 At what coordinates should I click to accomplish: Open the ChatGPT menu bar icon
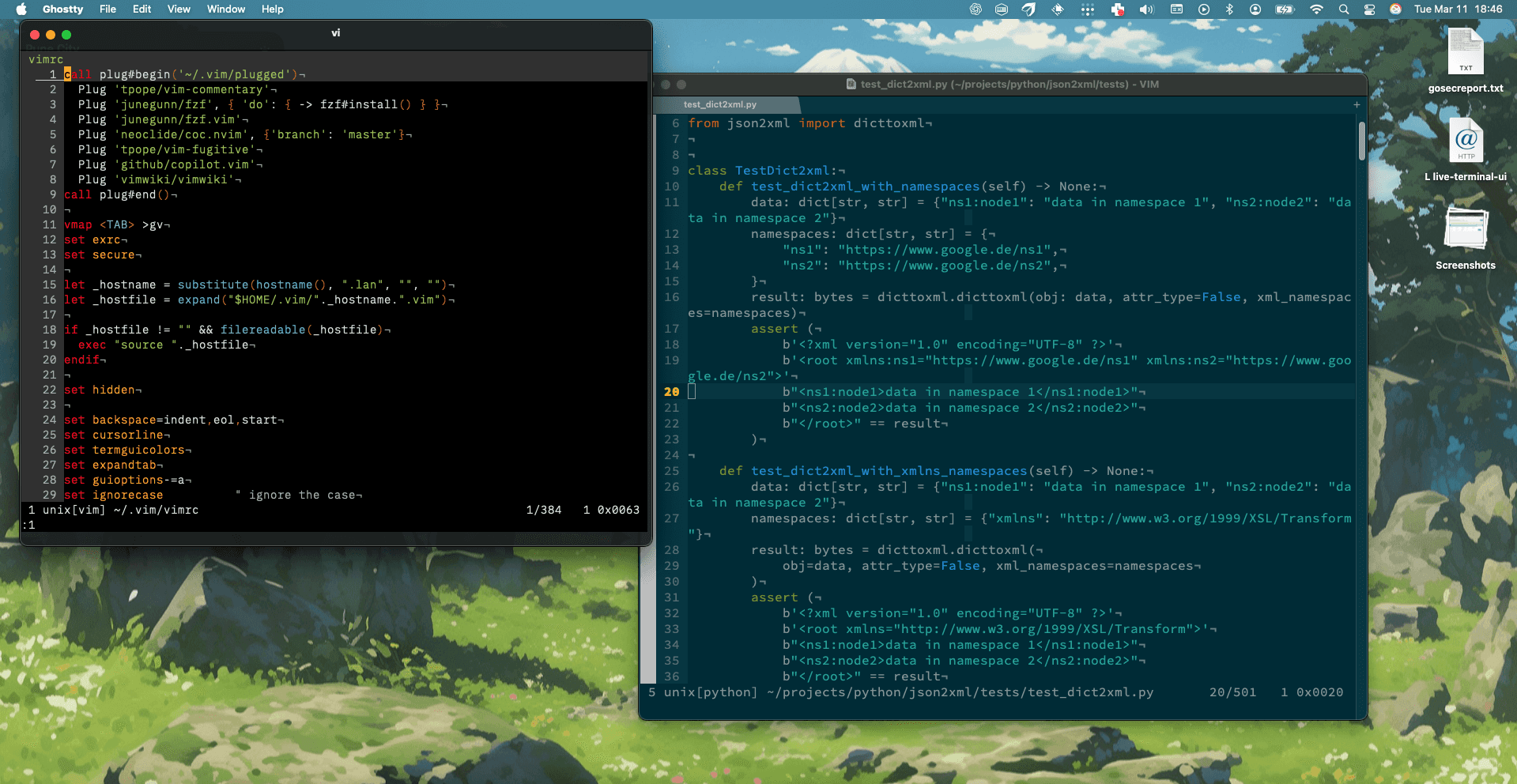click(x=975, y=9)
